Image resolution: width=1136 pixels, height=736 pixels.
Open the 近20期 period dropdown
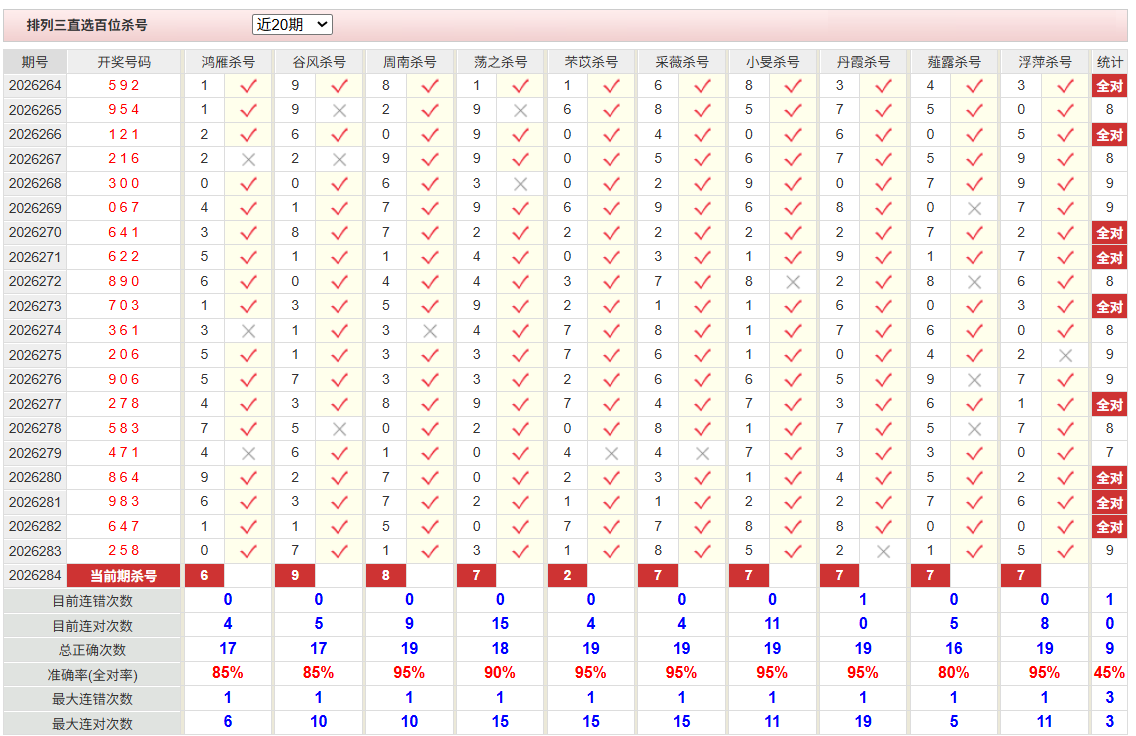pos(292,25)
